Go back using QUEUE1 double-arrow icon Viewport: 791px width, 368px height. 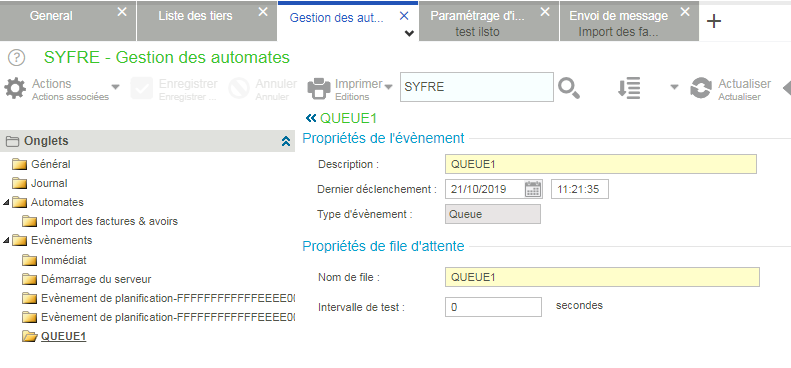[311, 119]
